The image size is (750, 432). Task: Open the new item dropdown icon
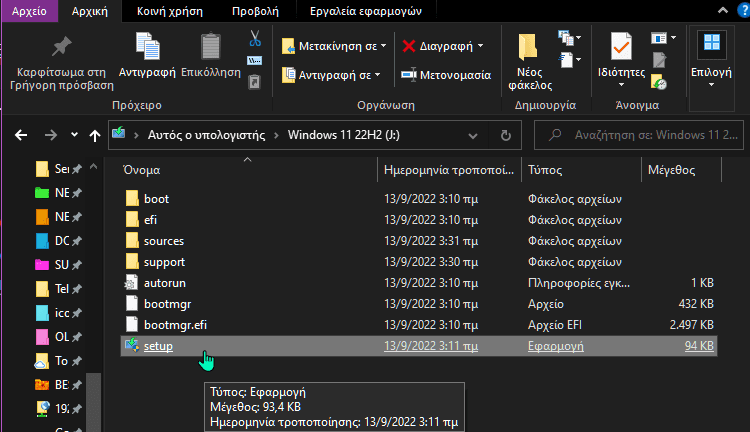tap(569, 38)
